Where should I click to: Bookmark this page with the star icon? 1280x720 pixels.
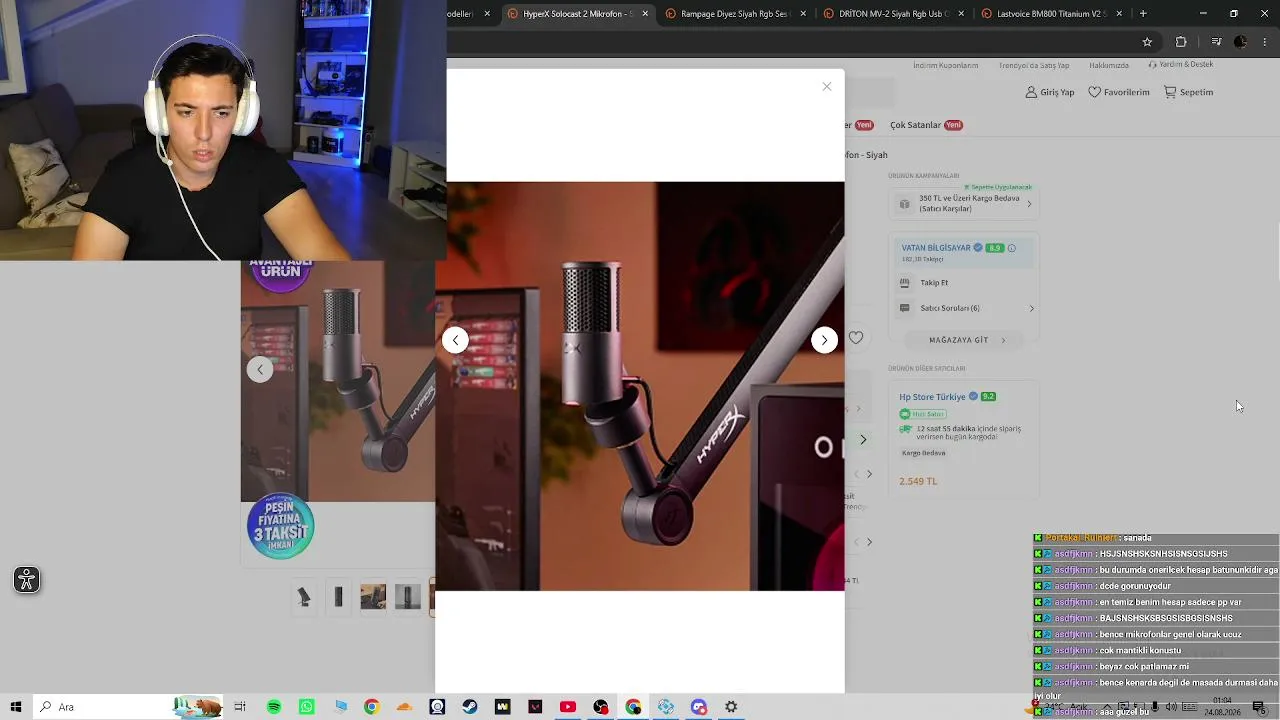click(x=1147, y=42)
